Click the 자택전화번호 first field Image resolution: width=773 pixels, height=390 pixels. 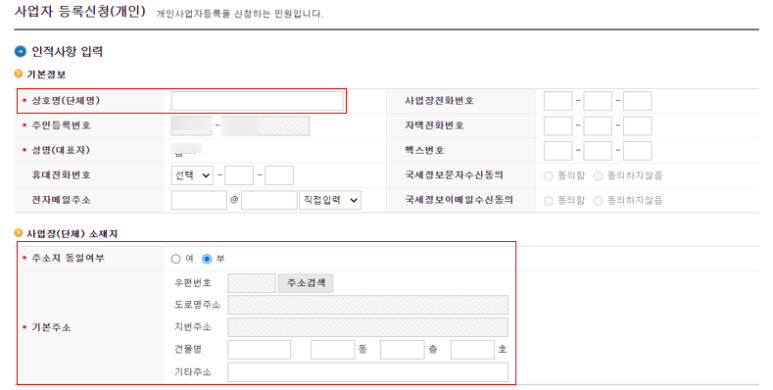coord(558,126)
